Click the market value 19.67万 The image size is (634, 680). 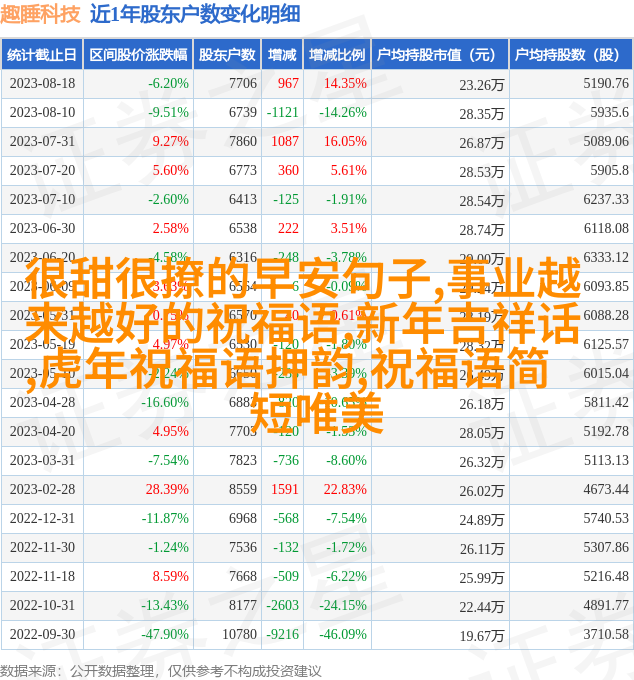(482, 636)
